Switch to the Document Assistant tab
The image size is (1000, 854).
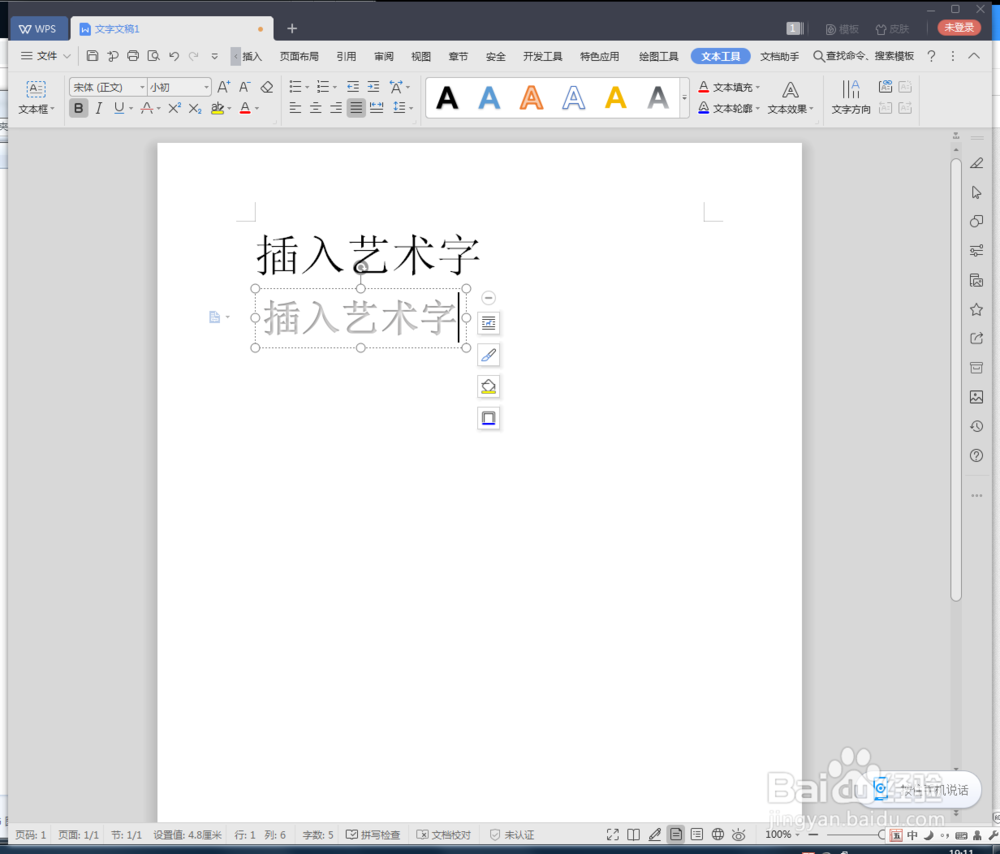pyautogui.click(x=779, y=56)
